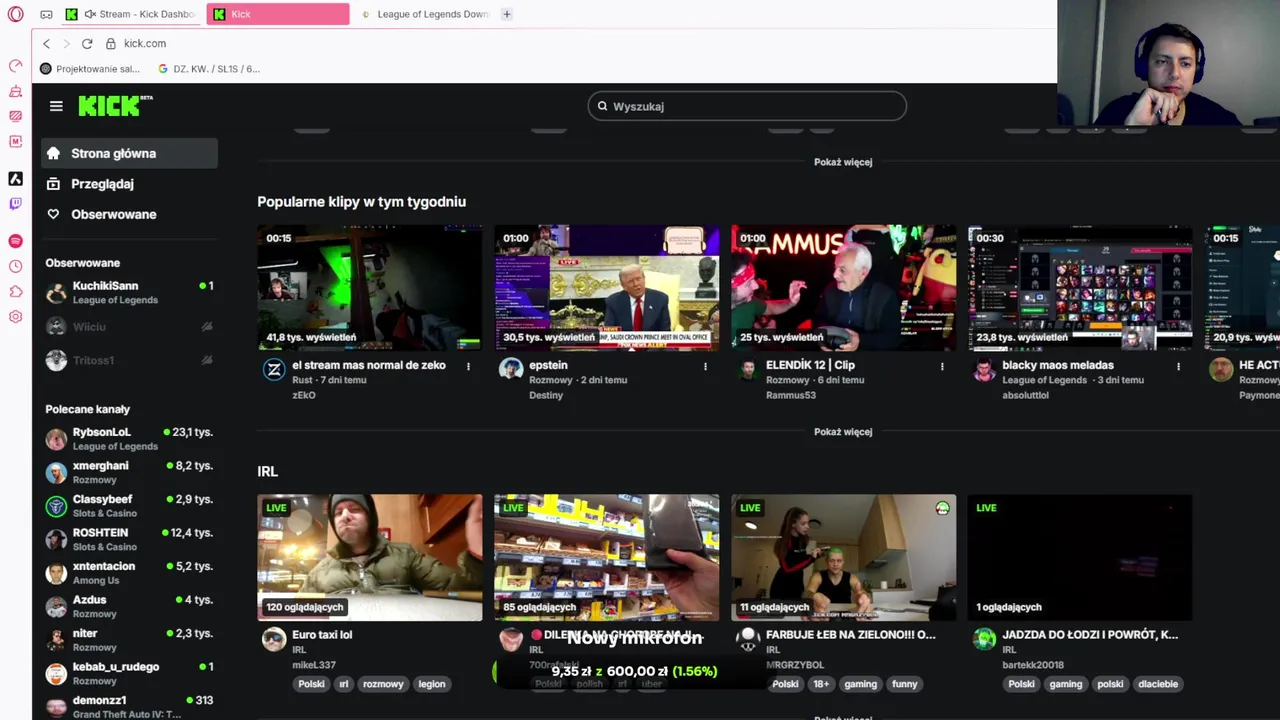The image size is (1280, 720).
Task: Open followed channel KuchikiSann
Action: pos(130,293)
